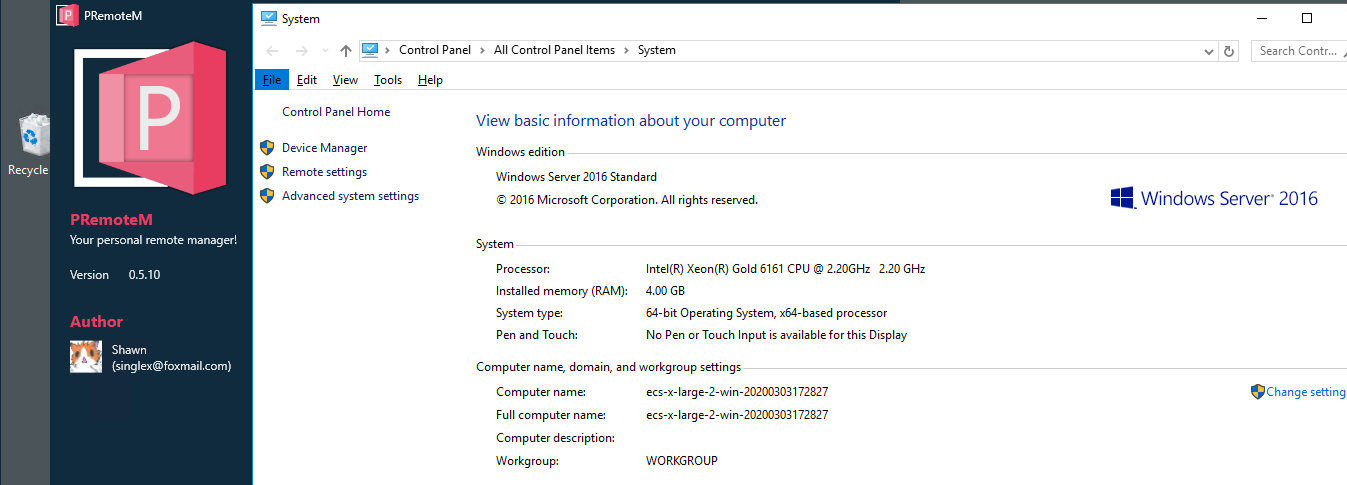Click the No Pen or Touch Input text

(776, 335)
